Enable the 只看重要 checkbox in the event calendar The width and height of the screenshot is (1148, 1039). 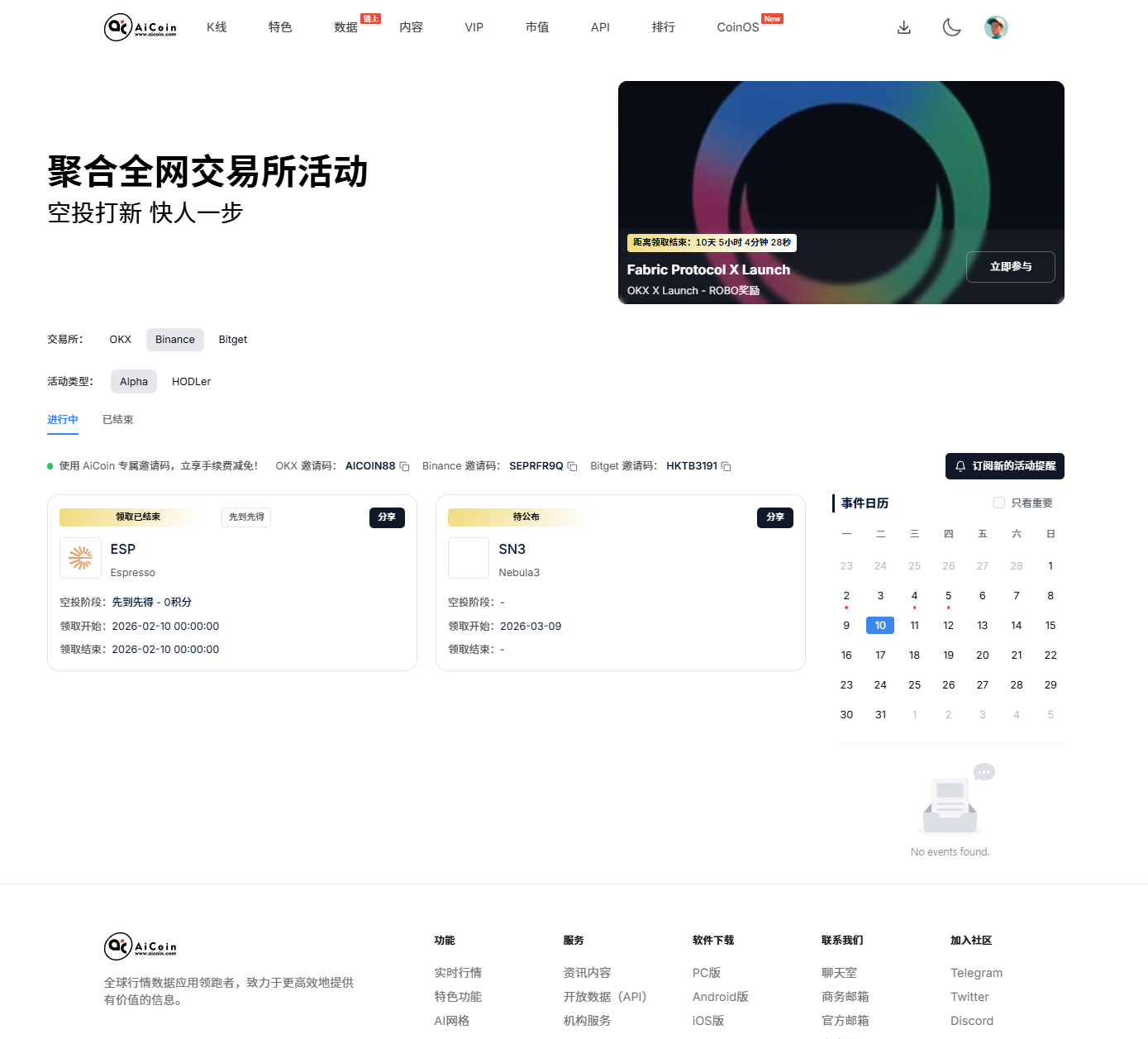998,503
